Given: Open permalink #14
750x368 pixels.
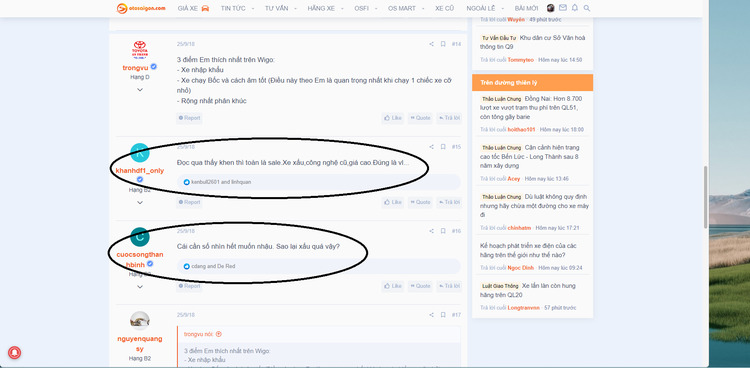Looking at the screenshot, I should click(456, 44).
